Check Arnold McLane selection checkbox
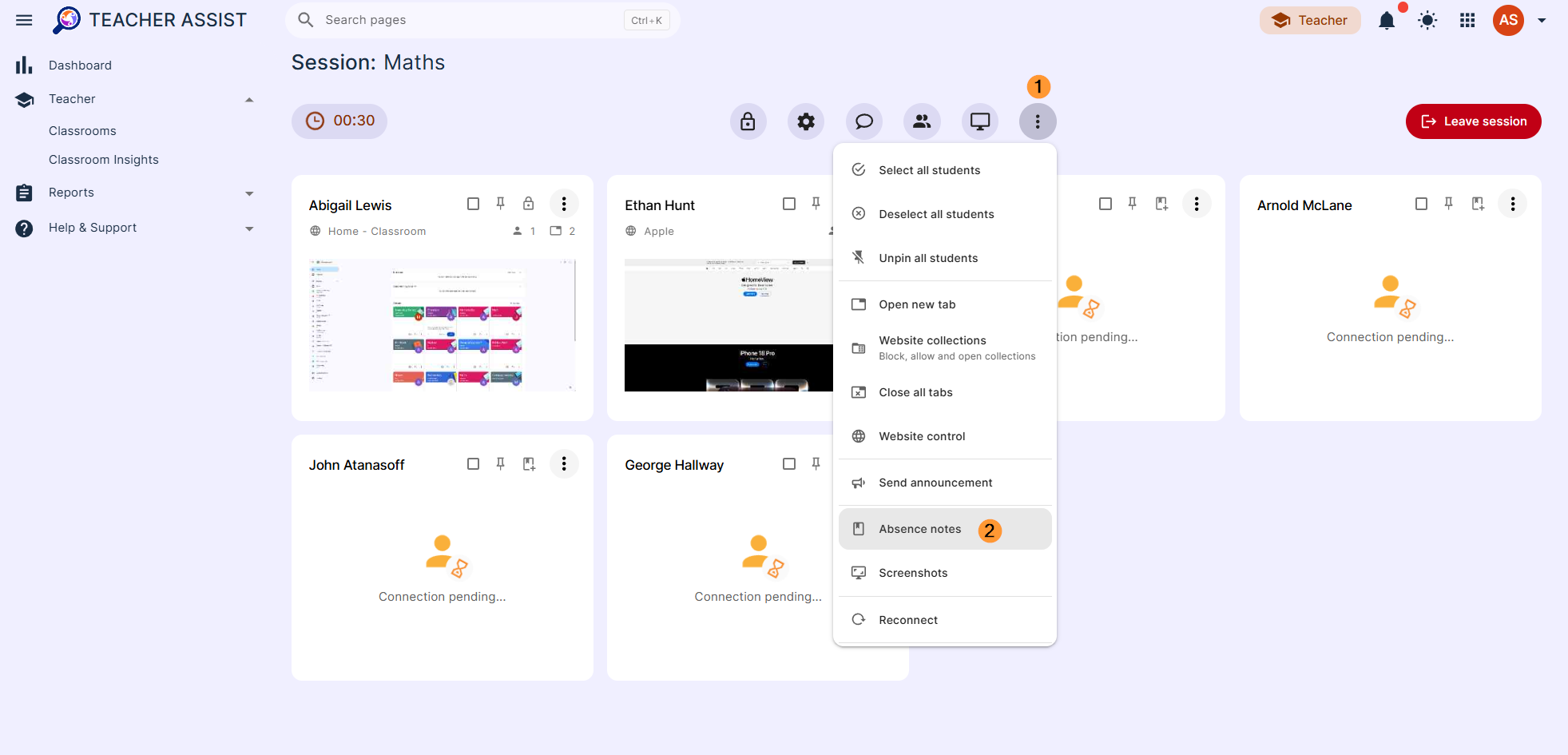 [x=1421, y=204]
